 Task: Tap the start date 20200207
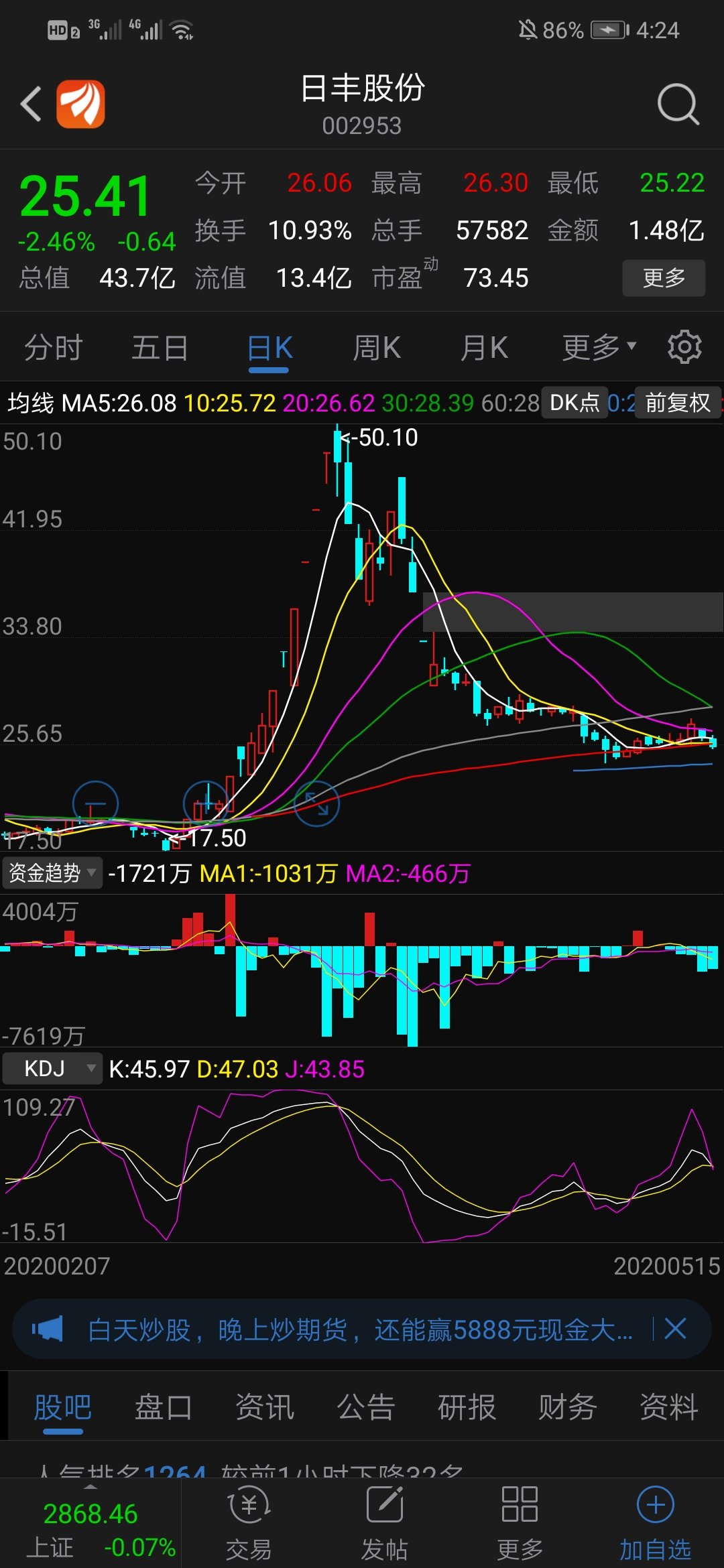coord(56,1266)
